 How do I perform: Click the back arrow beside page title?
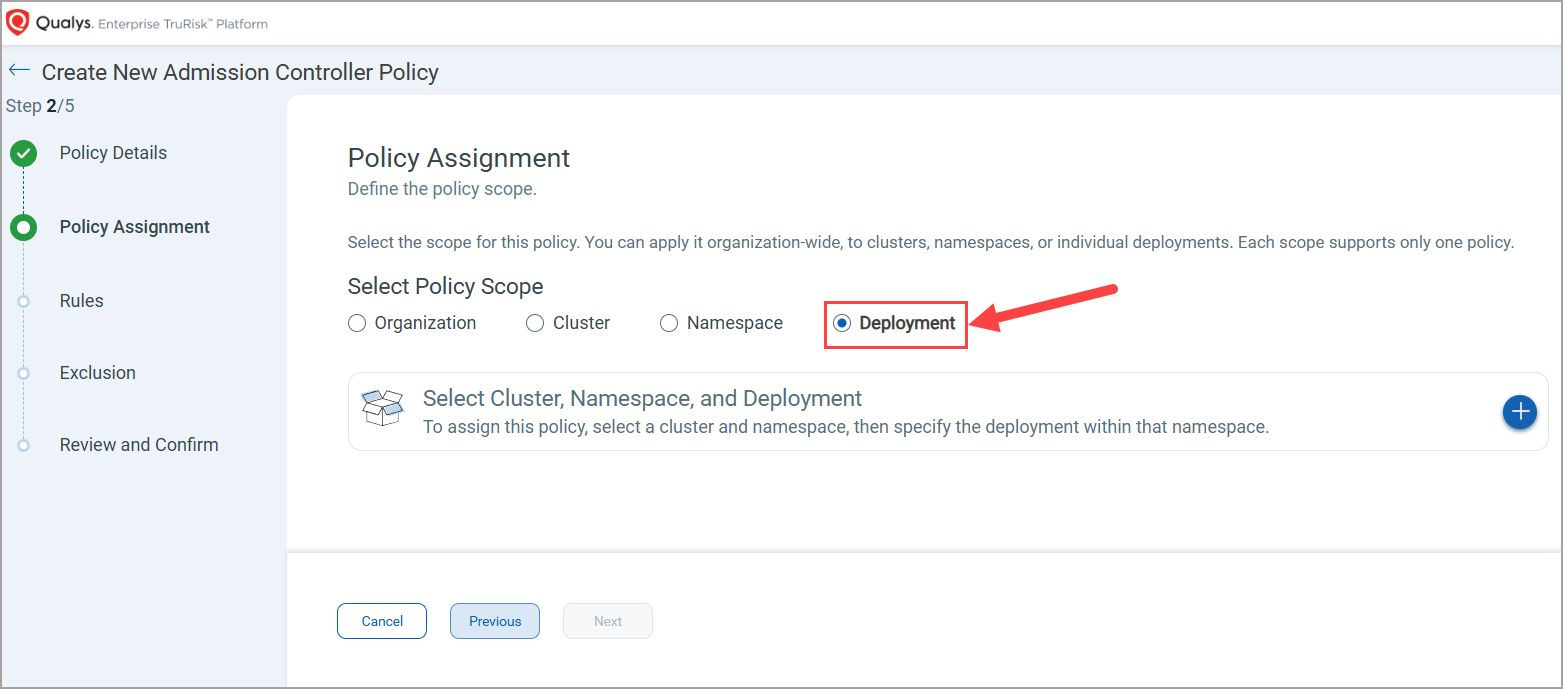coord(19,71)
